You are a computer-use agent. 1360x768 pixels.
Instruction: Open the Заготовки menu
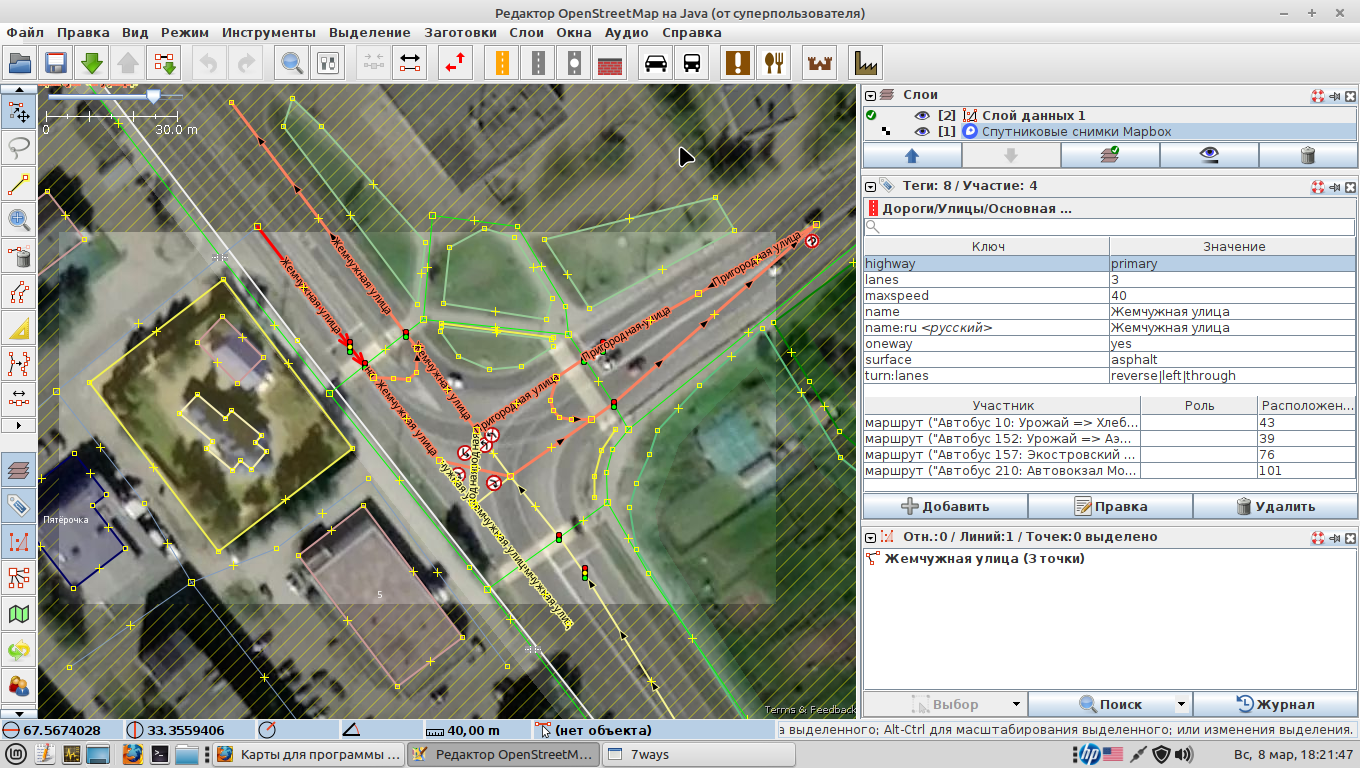[460, 32]
